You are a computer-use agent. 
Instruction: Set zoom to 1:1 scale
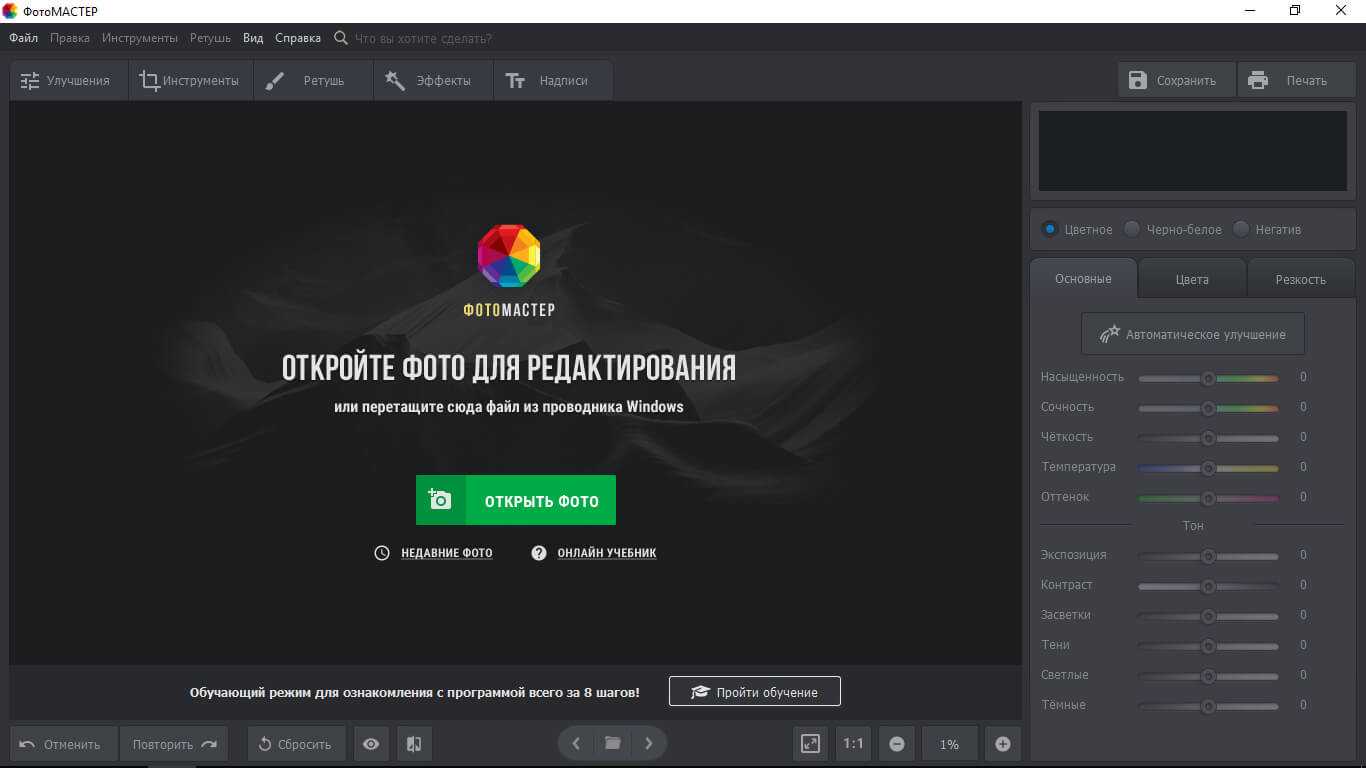853,744
